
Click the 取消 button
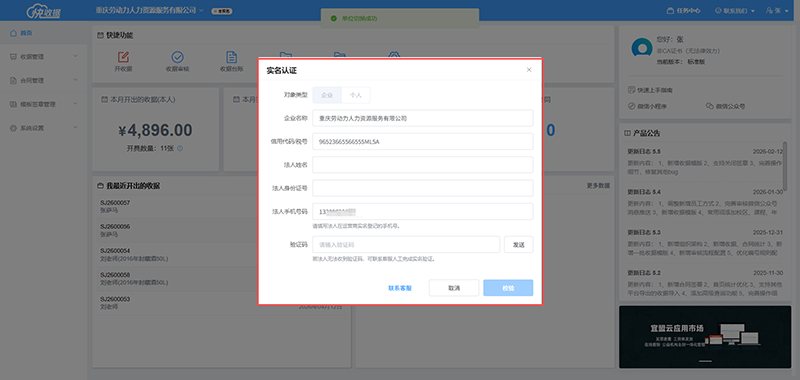pos(454,288)
